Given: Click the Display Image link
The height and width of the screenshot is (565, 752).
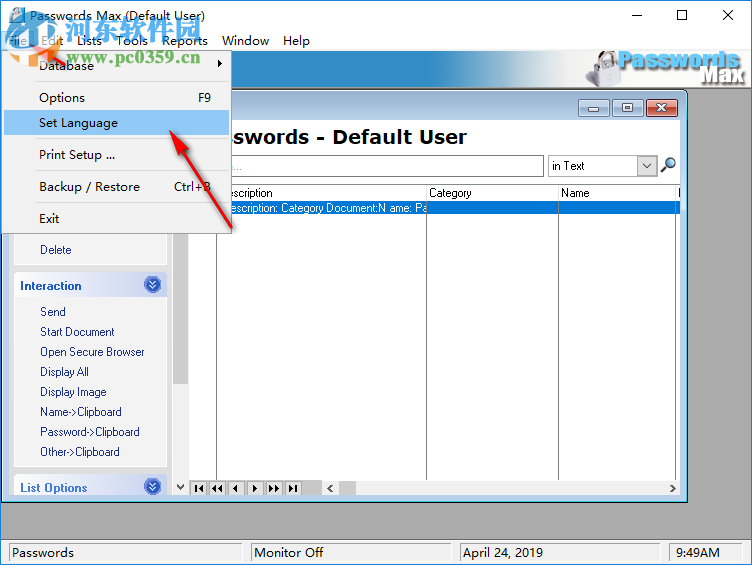Looking at the screenshot, I should 73,392.
